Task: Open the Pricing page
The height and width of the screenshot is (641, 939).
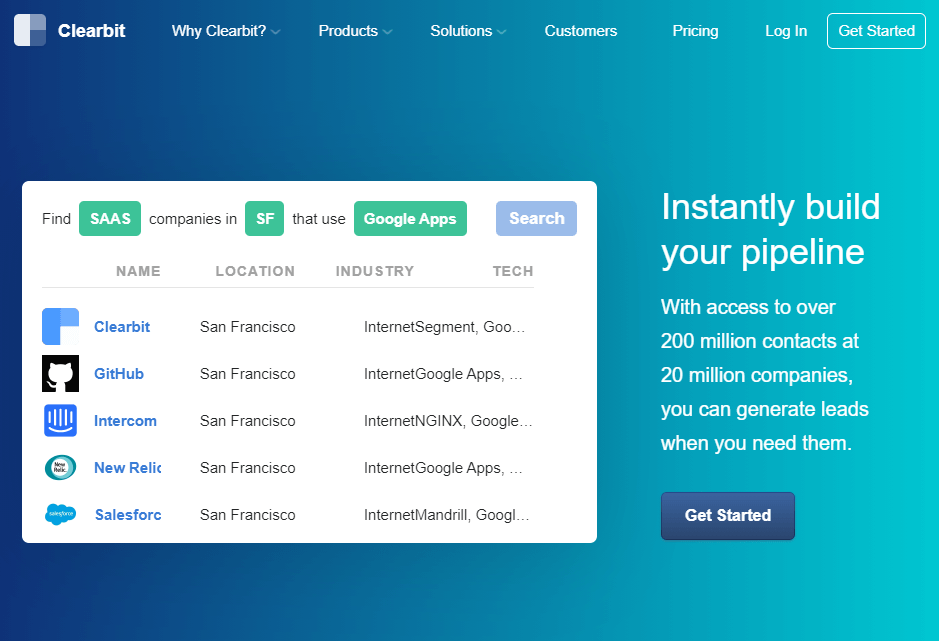Action: (x=695, y=31)
